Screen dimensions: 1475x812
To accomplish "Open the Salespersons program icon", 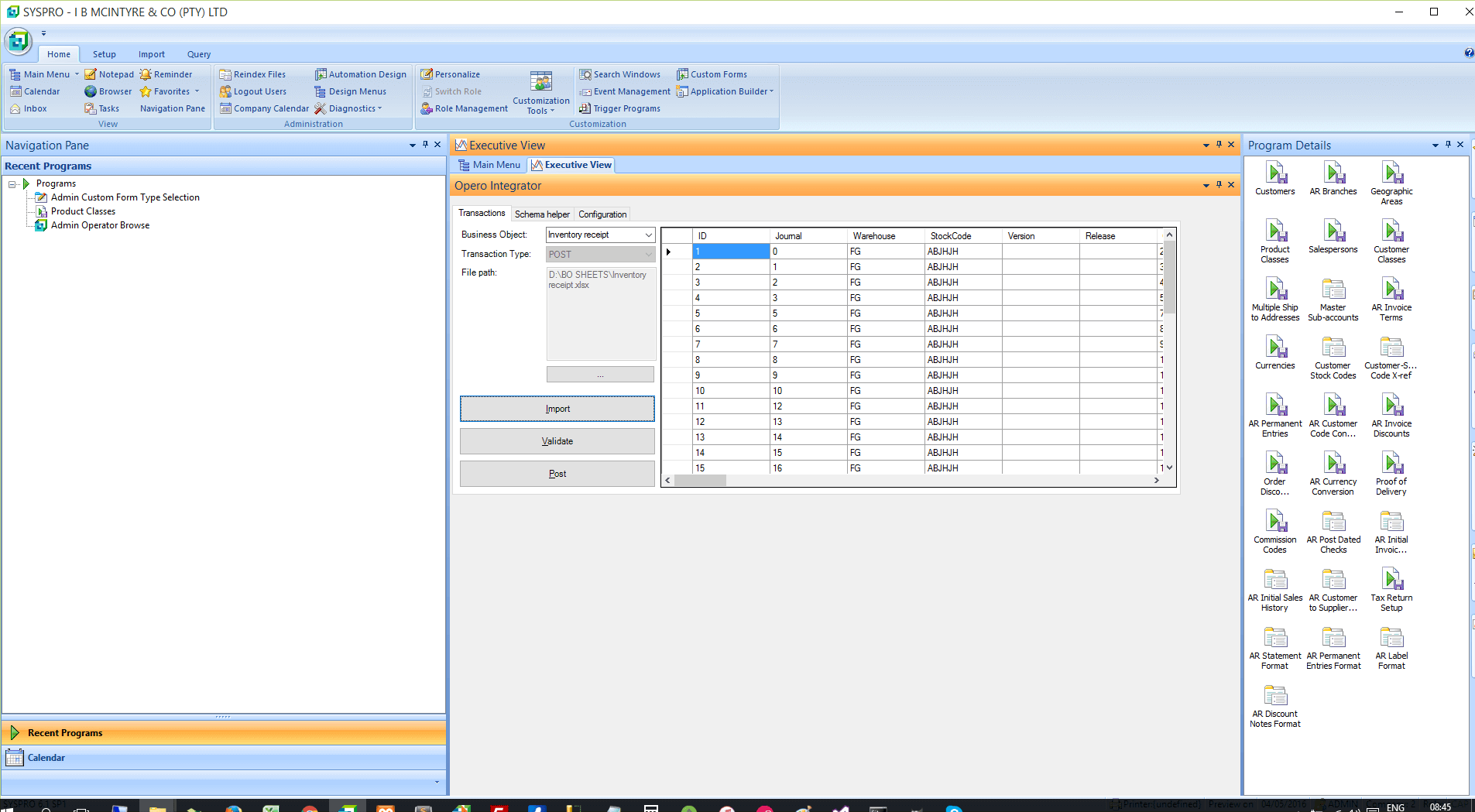I will coord(1333,236).
